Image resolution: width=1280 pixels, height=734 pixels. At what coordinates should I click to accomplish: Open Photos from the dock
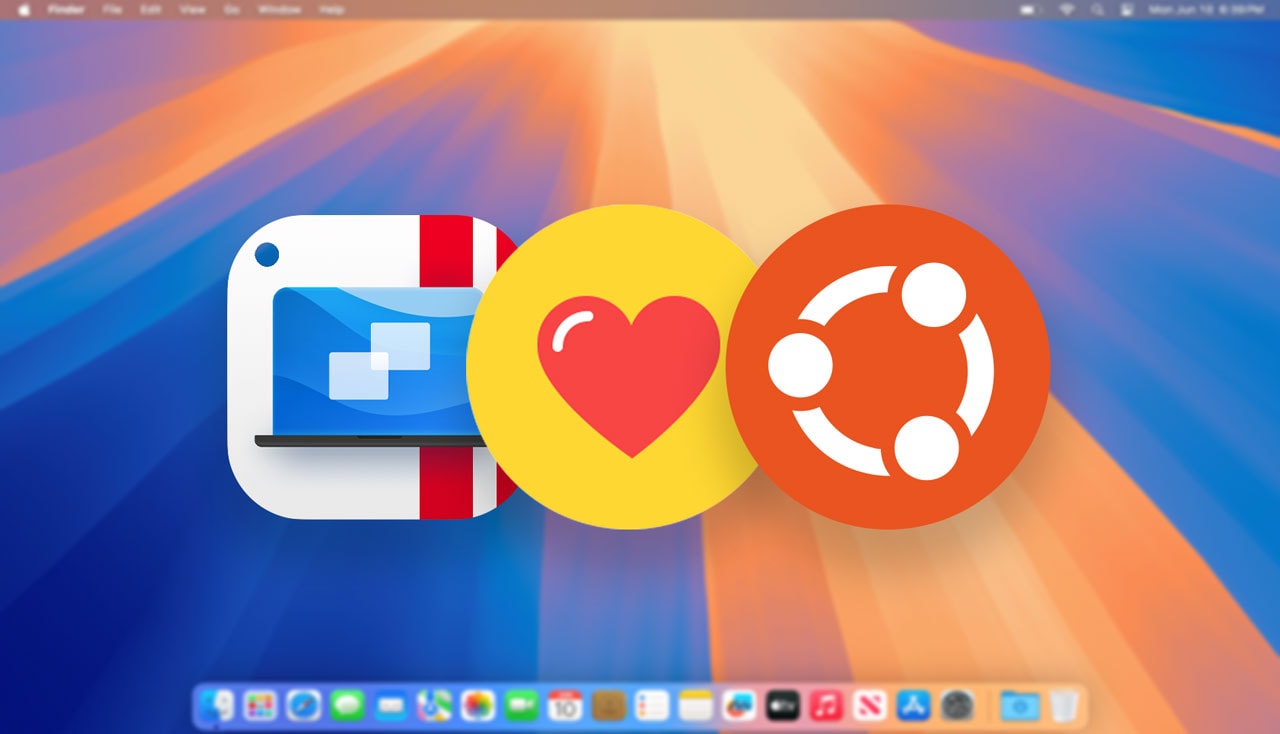[478, 706]
